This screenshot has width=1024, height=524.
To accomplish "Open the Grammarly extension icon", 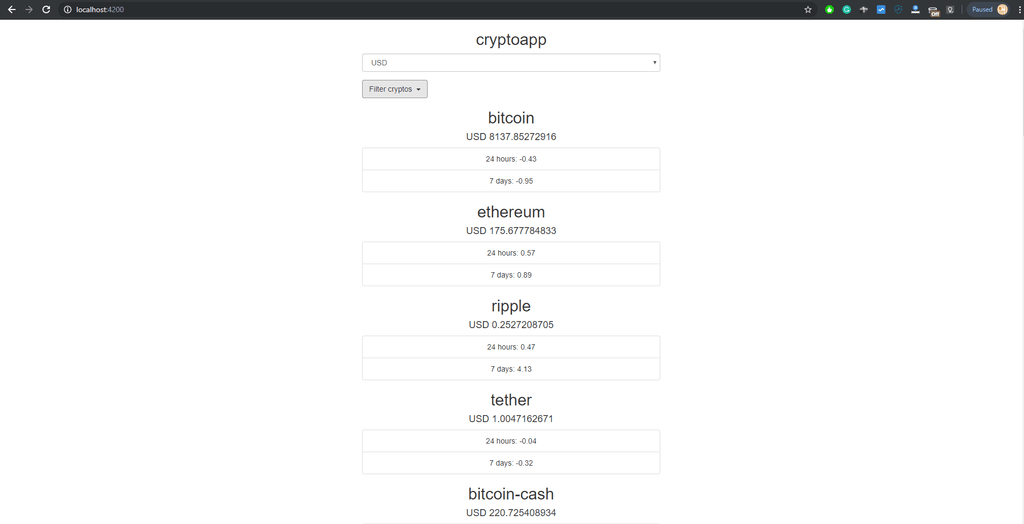I will pyautogui.click(x=846, y=9).
